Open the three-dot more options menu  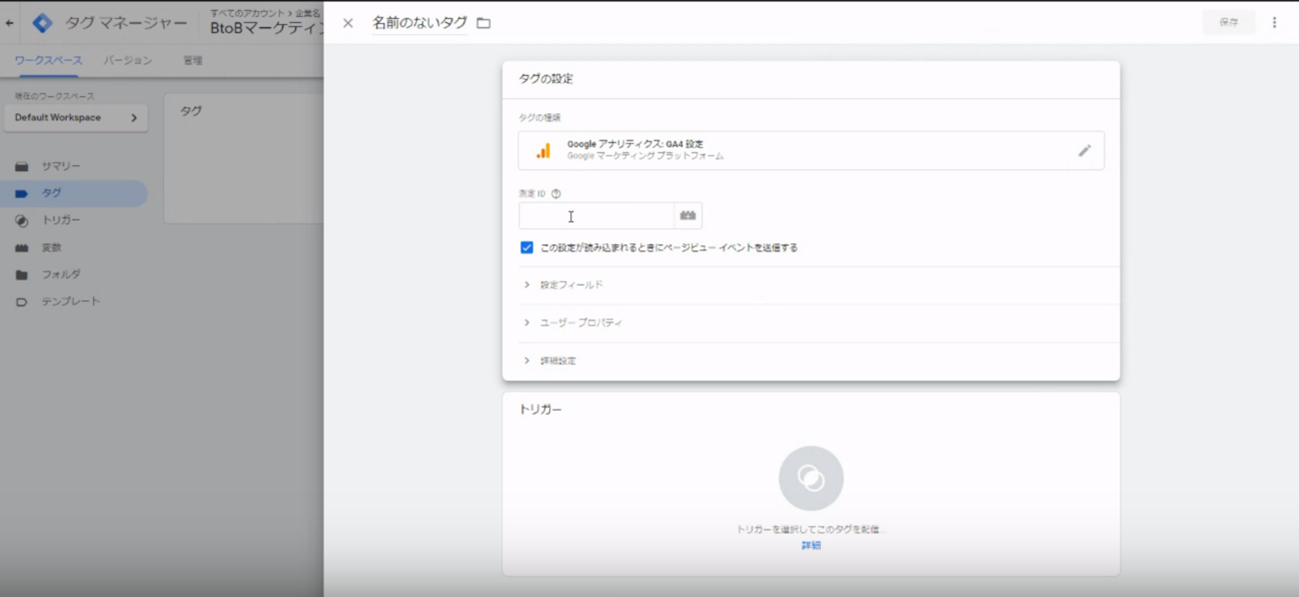click(x=1274, y=22)
